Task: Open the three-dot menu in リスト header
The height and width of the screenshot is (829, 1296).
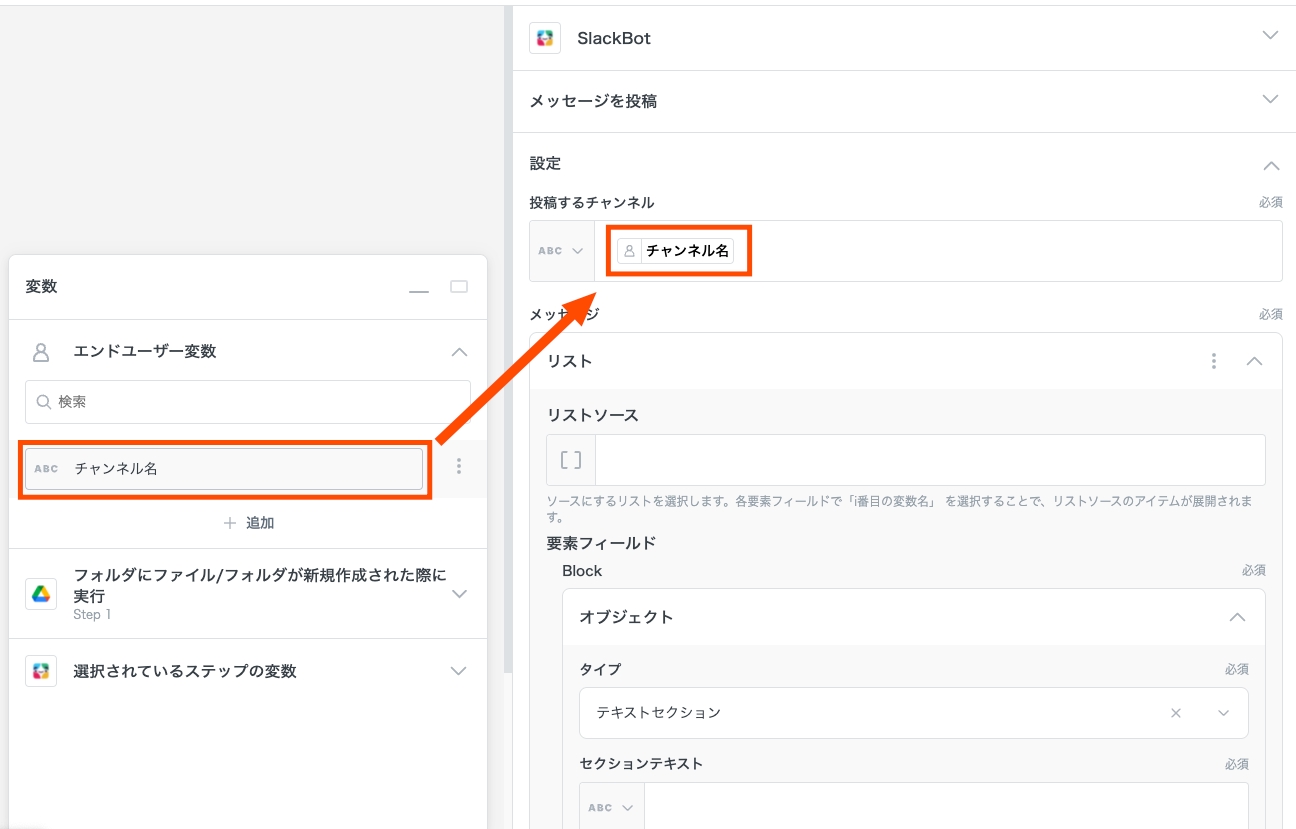Action: point(1214,361)
